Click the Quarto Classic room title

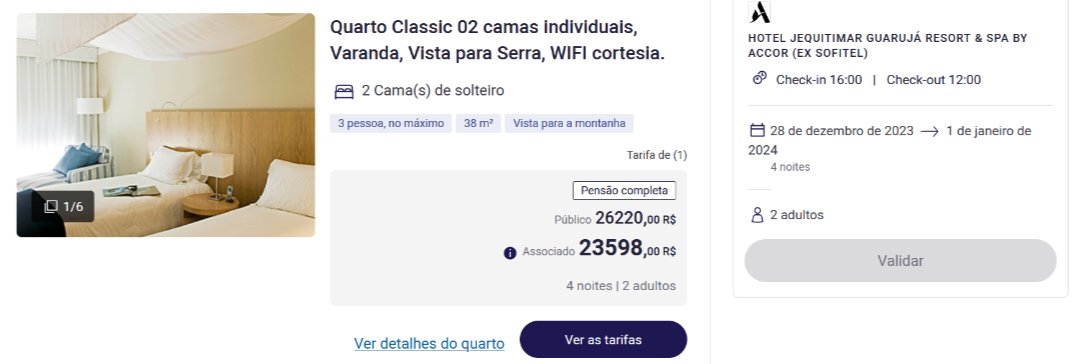[x=498, y=40]
